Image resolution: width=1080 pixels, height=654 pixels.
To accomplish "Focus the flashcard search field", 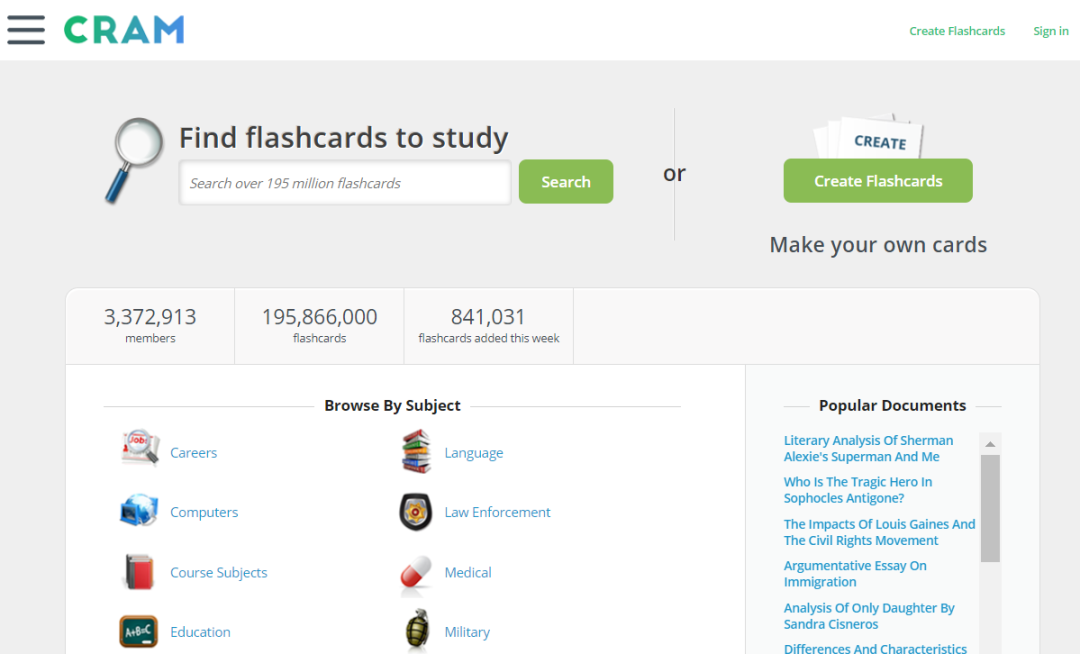I will pyautogui.click(x=345, y=183).
